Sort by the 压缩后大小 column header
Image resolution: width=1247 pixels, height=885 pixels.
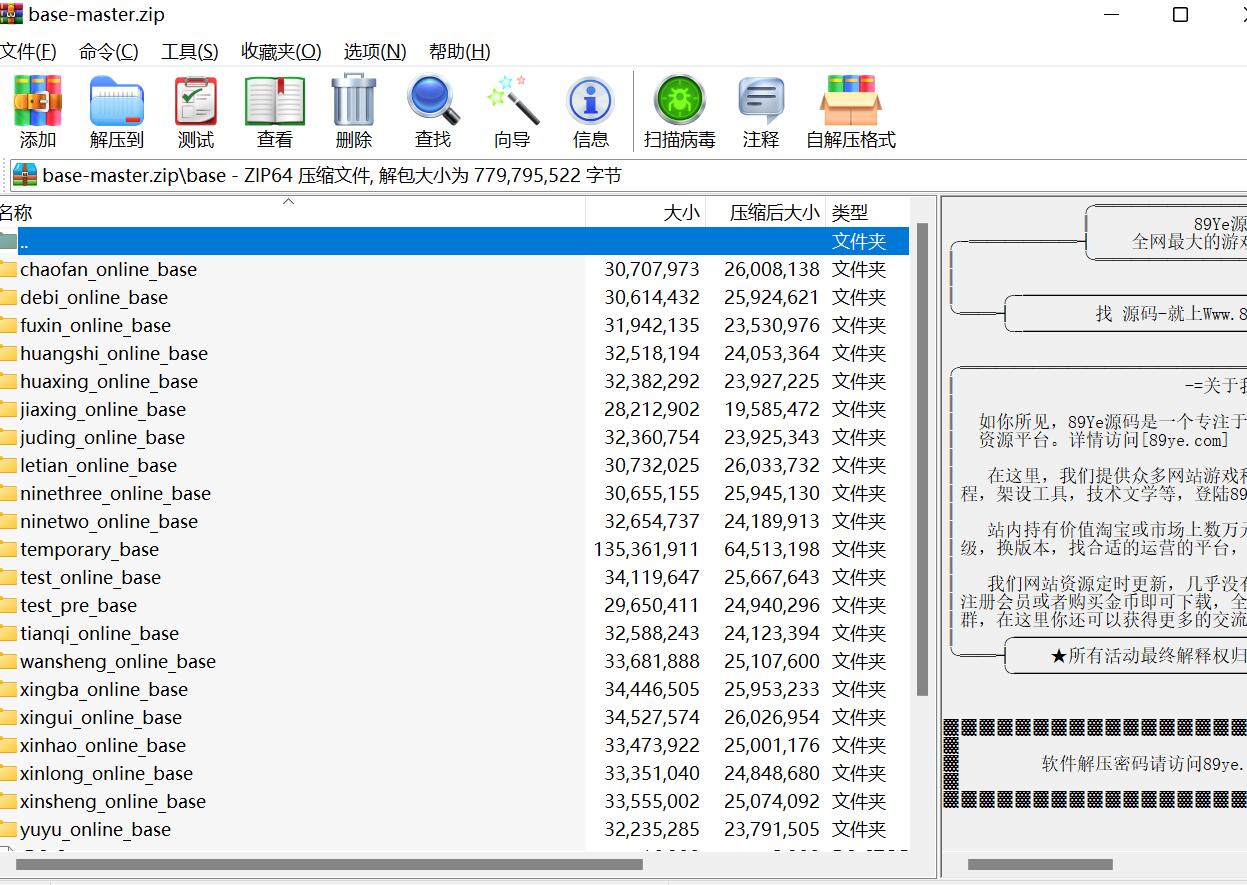click(x=766, y=212)
